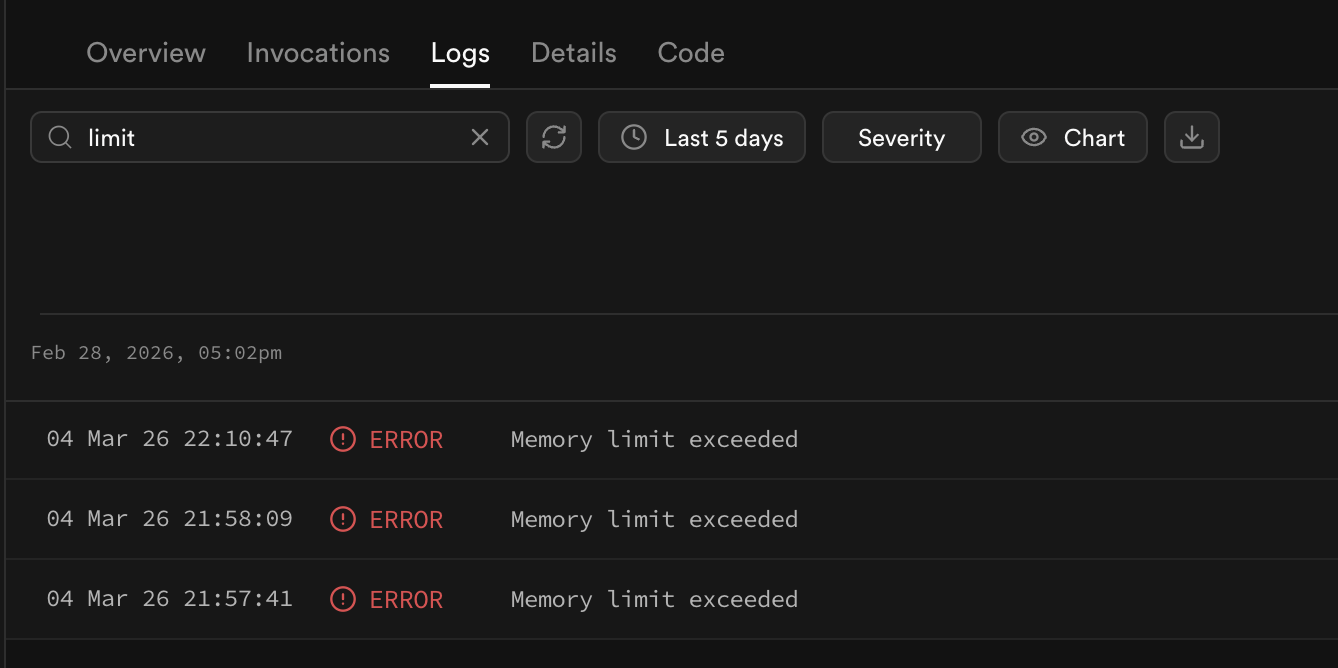Open the Severity filter dropdown
The image size is (1338, 668).
901,138
